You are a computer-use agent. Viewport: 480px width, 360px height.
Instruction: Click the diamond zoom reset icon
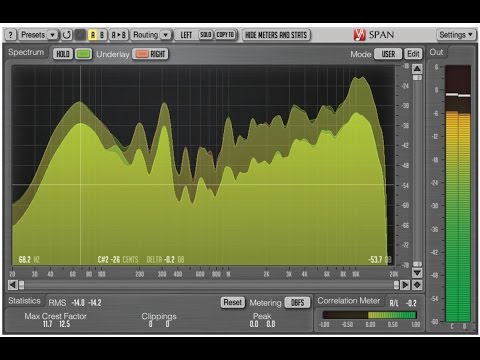point(417,285)
